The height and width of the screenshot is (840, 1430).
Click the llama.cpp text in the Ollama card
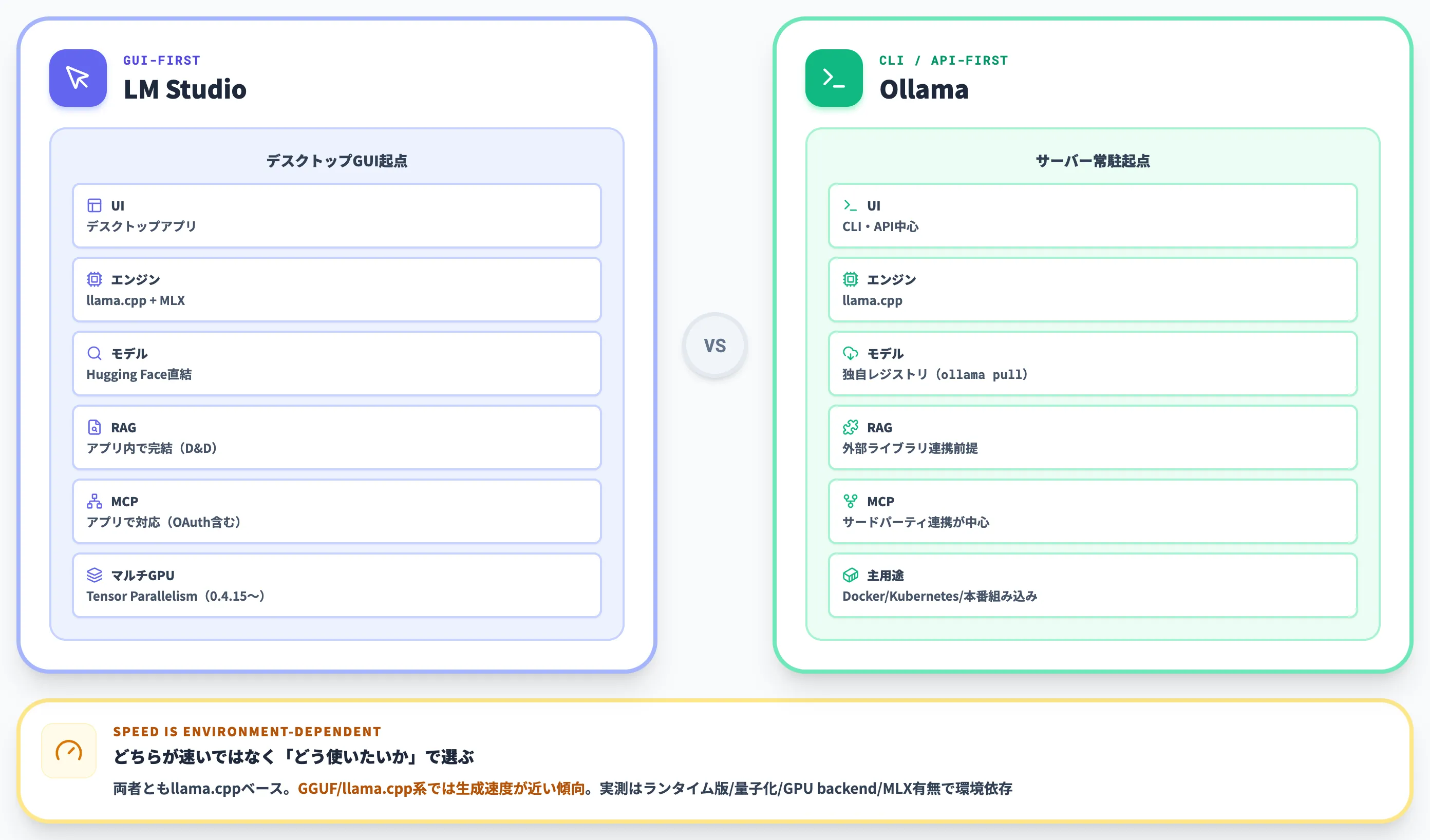[x=872, y=300]
